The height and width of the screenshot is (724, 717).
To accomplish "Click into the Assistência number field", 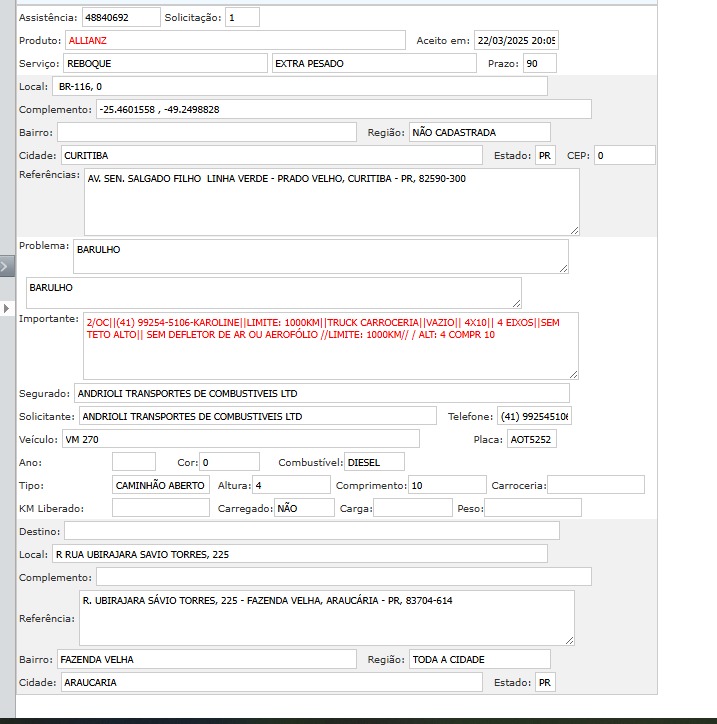I will coord(120,17).
